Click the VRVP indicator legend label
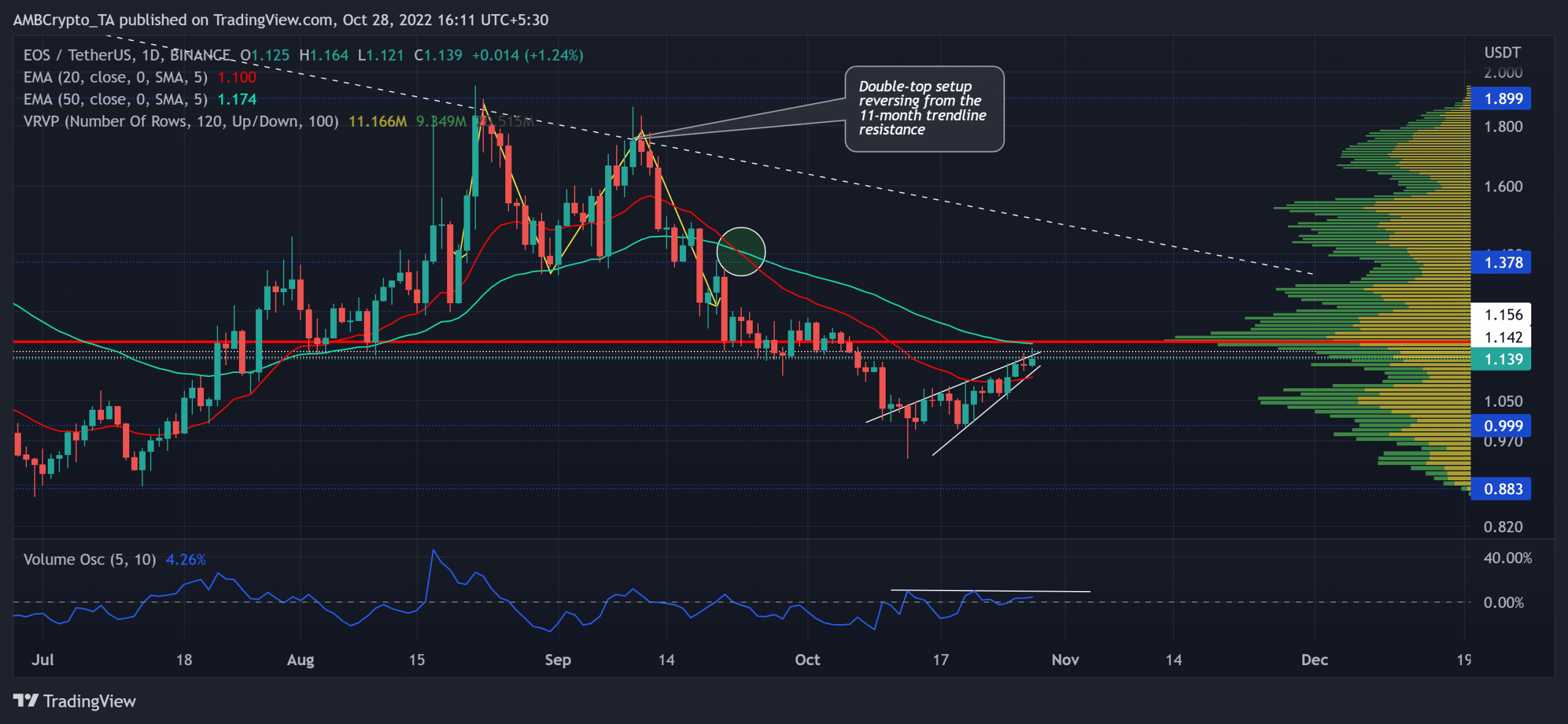Image resolution: width=1568 pixels, height=724 pixels. [x=181, y=121]
